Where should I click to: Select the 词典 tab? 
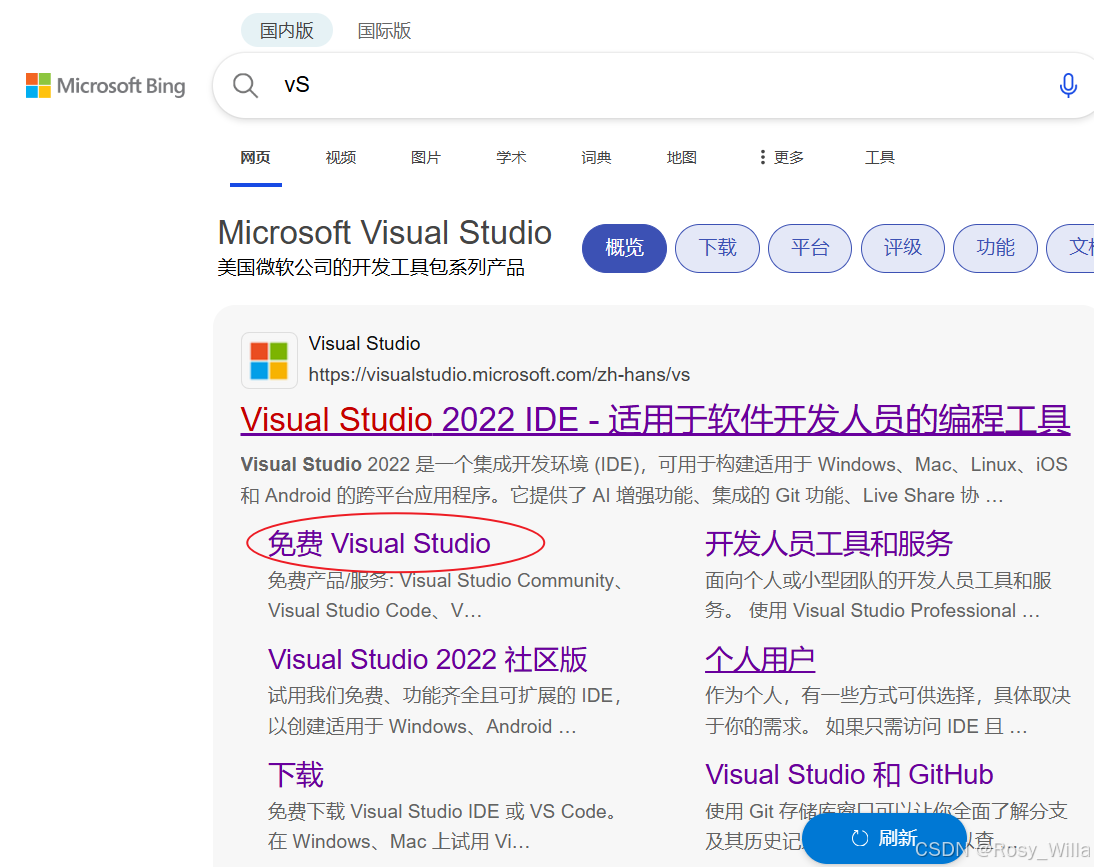596,158
